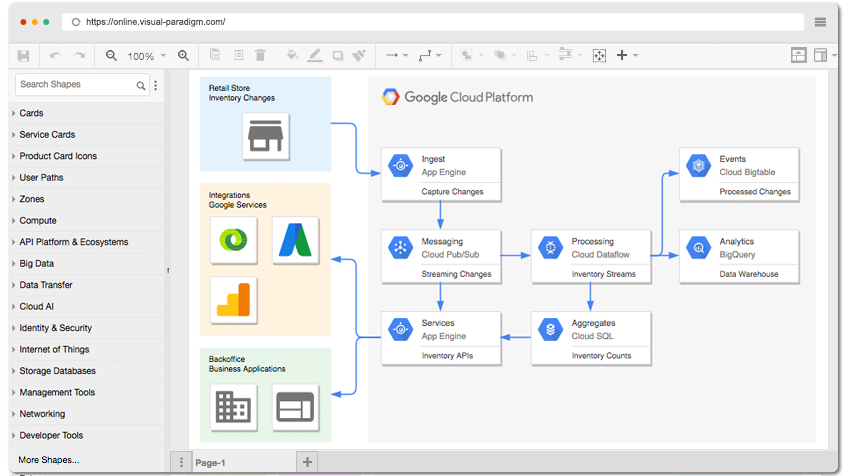The width and height of the screenshot is (848, 476).
Task: Select the Messaging Cloud Pub/Sub card
Action: click(x=441, y=257)
